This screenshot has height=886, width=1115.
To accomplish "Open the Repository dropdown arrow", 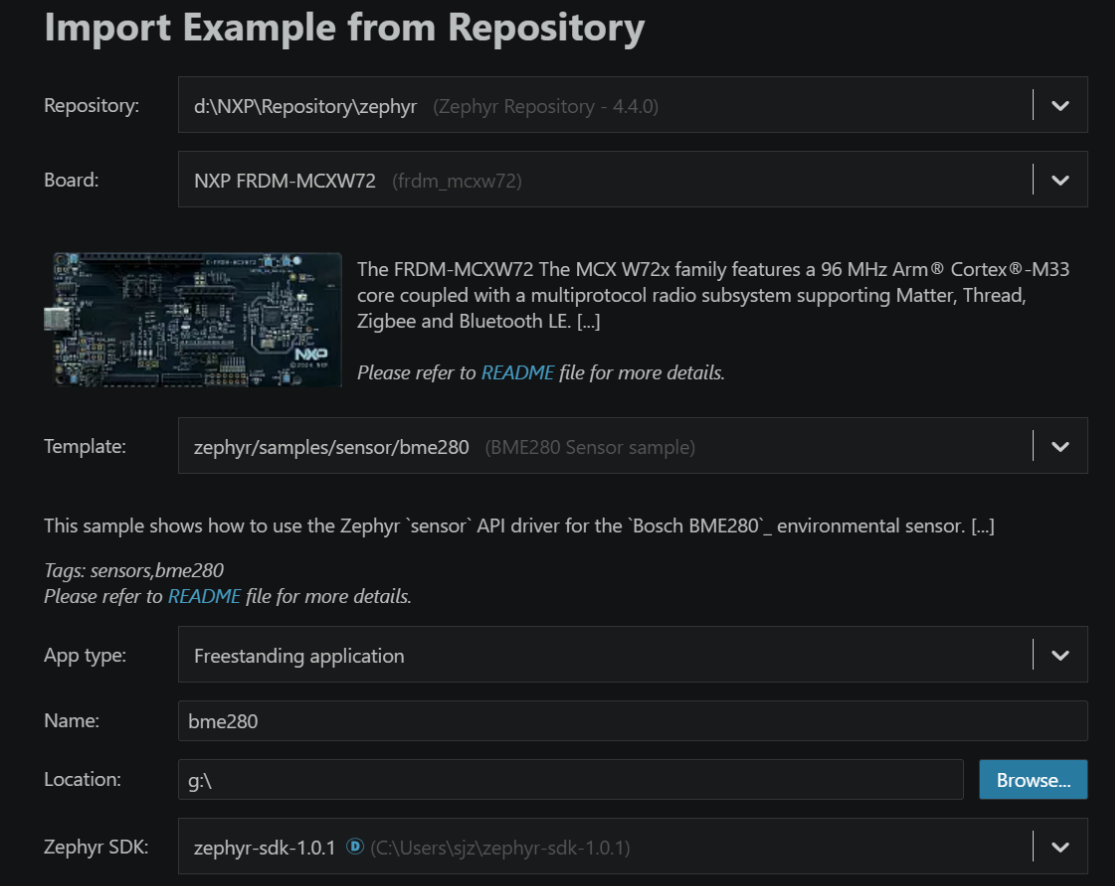I will 1060,106.
